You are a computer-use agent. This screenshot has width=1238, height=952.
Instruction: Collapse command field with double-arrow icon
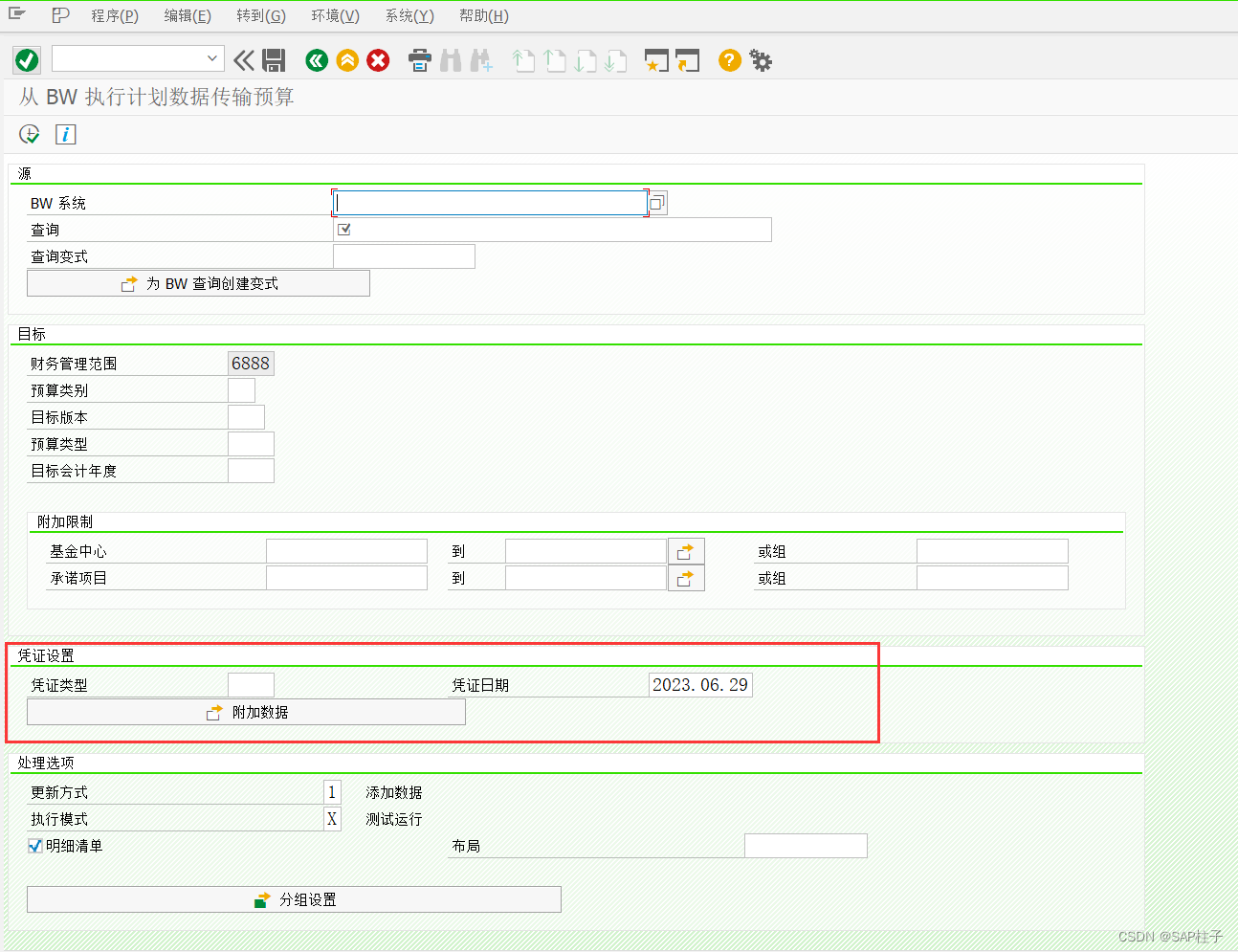(x=244, y=60)
